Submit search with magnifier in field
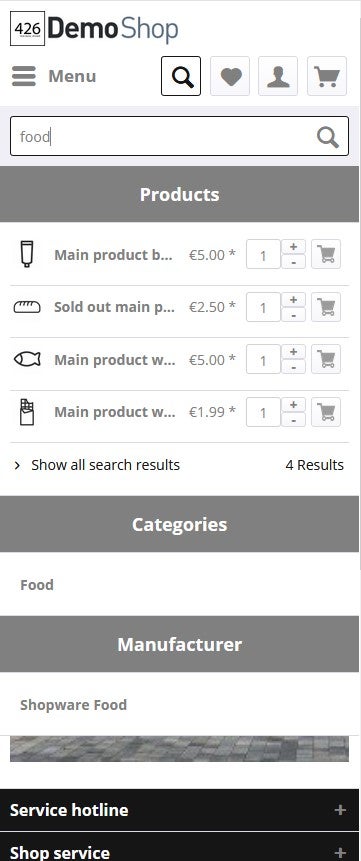This screenshot has height=861, width=361. tap(327, 136)
